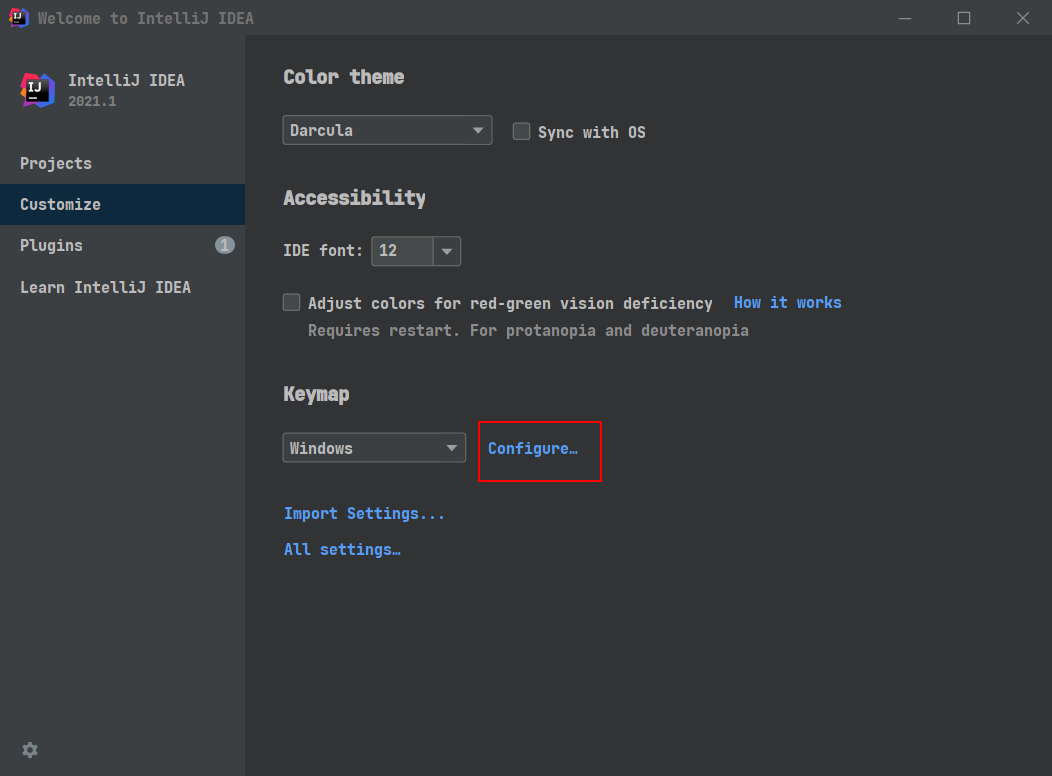Open the Projects section

coord(122,164)
